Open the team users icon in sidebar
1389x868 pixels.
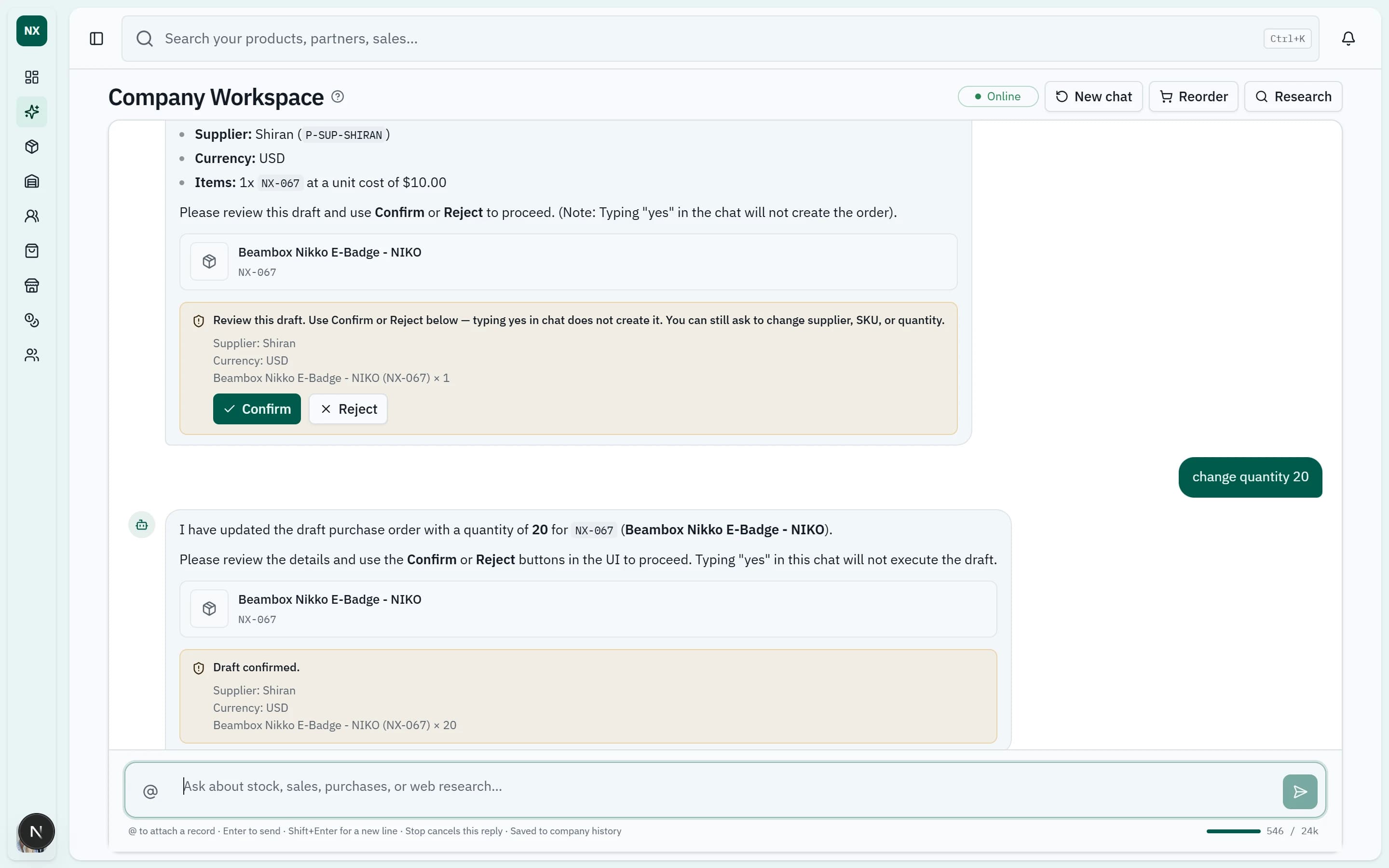pos(31,355)
